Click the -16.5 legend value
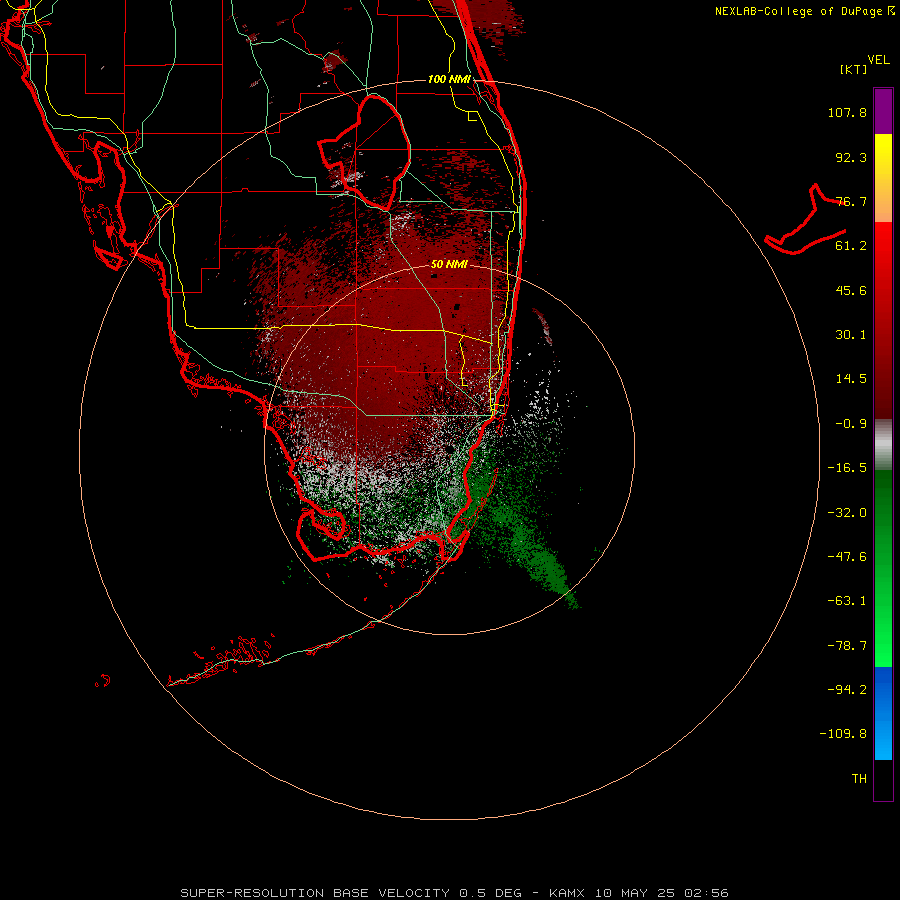900x900 pixels. tap(847, 468)
